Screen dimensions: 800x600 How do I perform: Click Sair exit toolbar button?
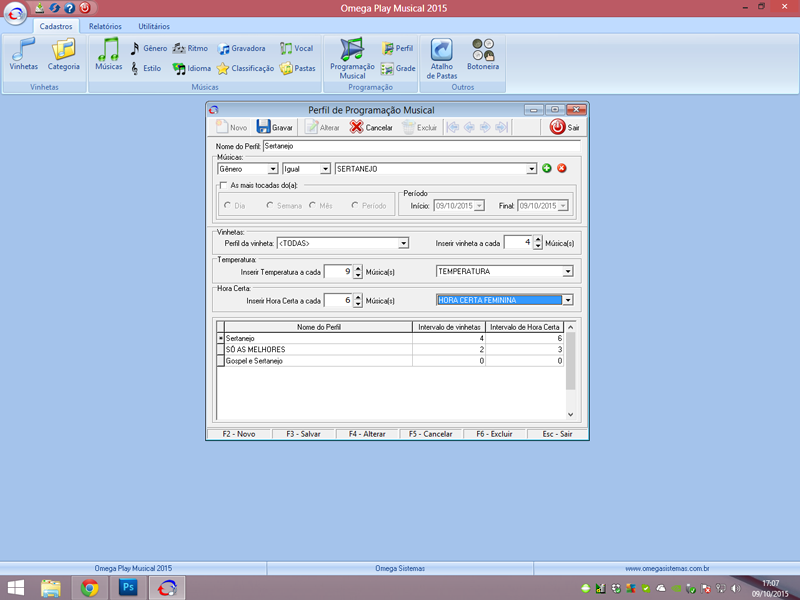click(564, 127)
